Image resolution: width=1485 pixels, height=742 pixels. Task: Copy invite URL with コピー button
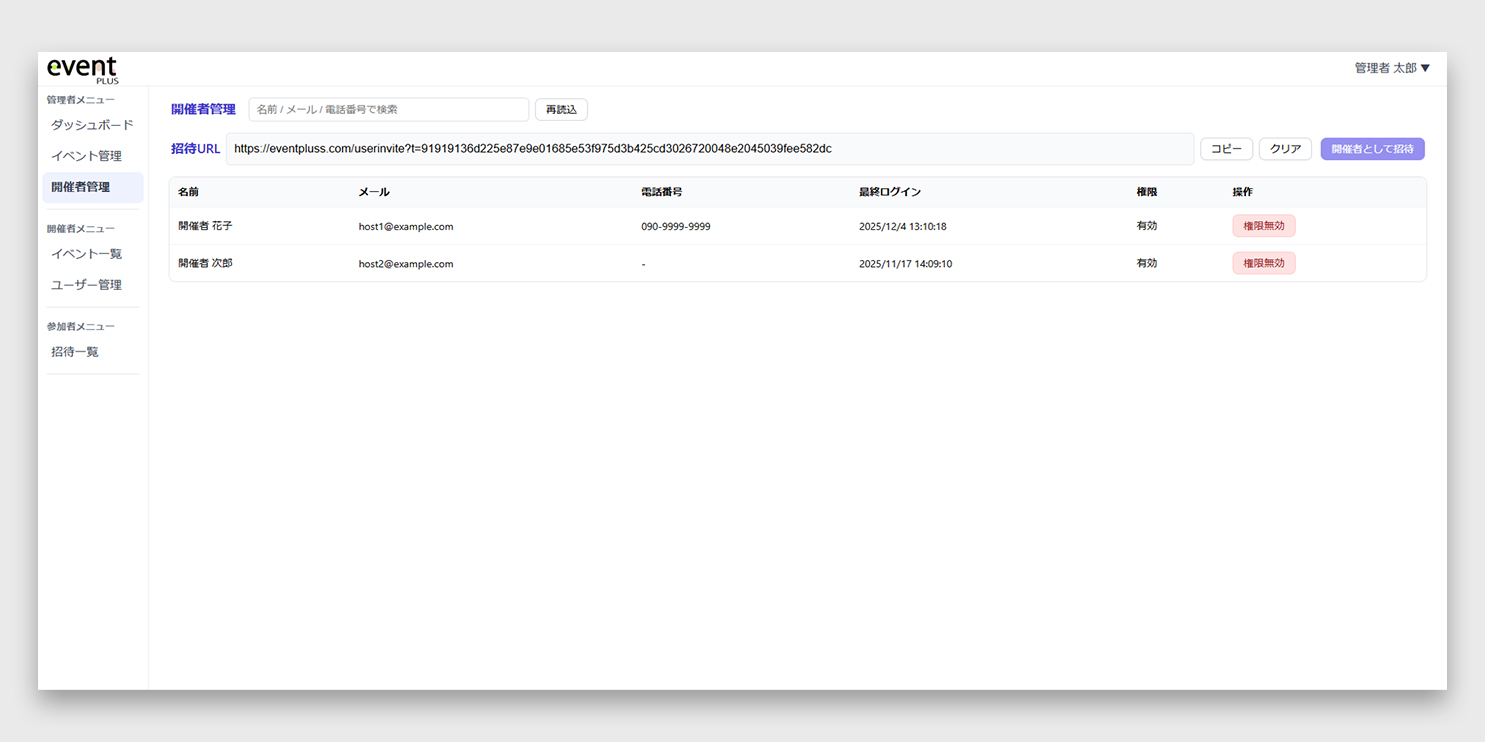pyautogui.click(x=1226, y=149)
